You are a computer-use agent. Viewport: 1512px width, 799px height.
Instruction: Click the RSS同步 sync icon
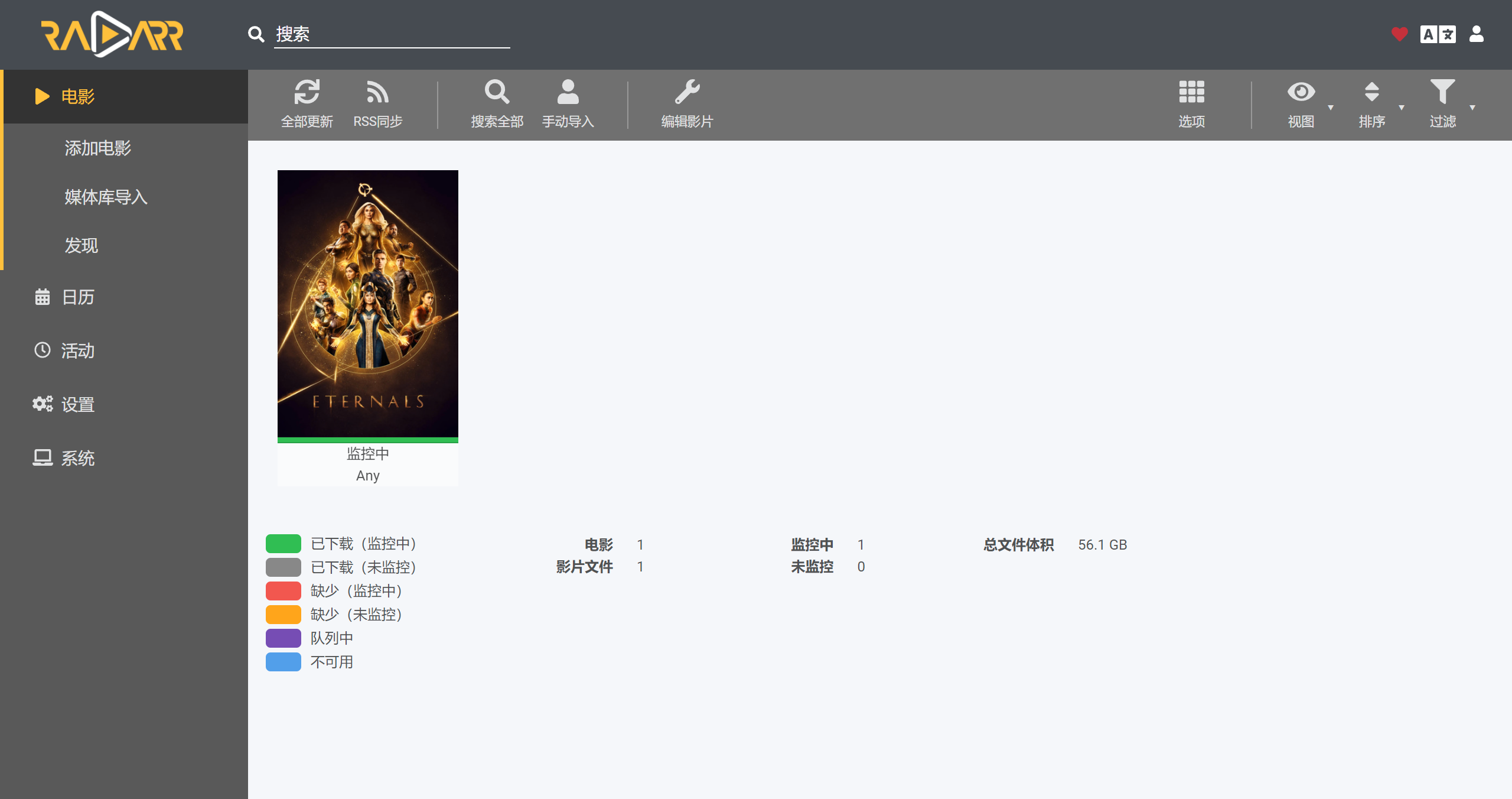pyautogui.click(x=377, y=93)
